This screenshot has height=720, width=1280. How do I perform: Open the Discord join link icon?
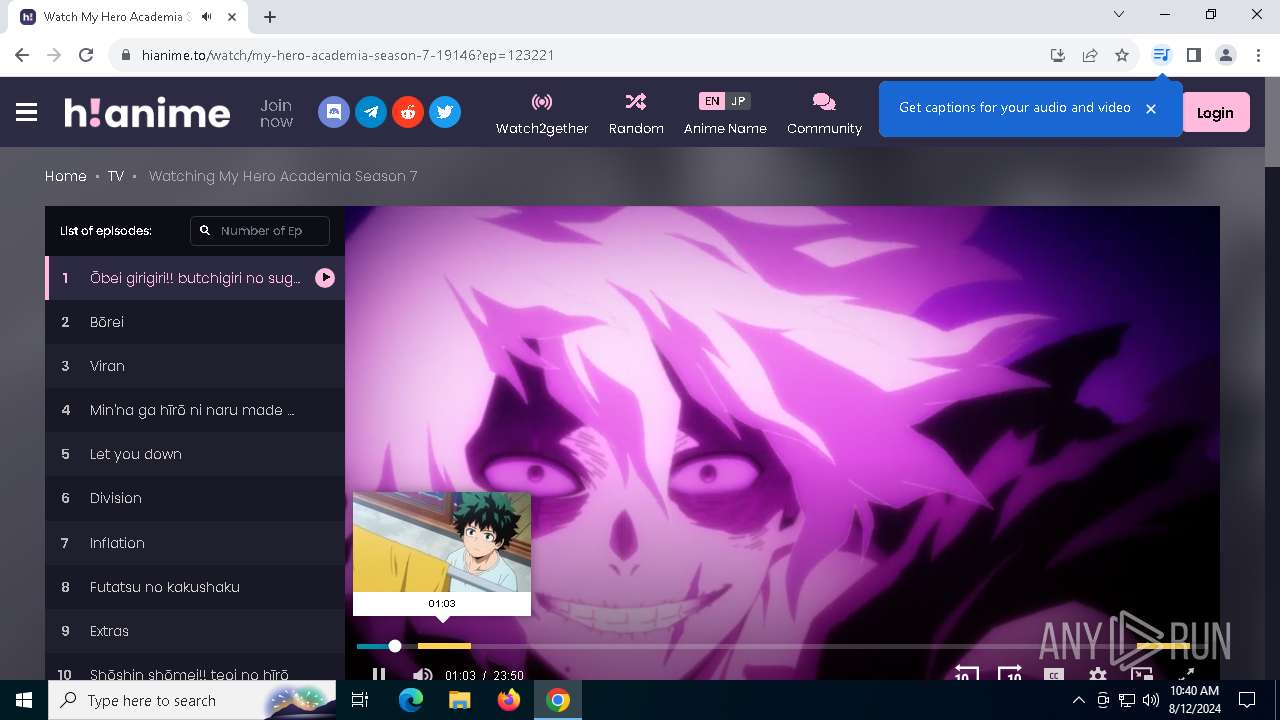pyautogui.click(x=334, y=112)
